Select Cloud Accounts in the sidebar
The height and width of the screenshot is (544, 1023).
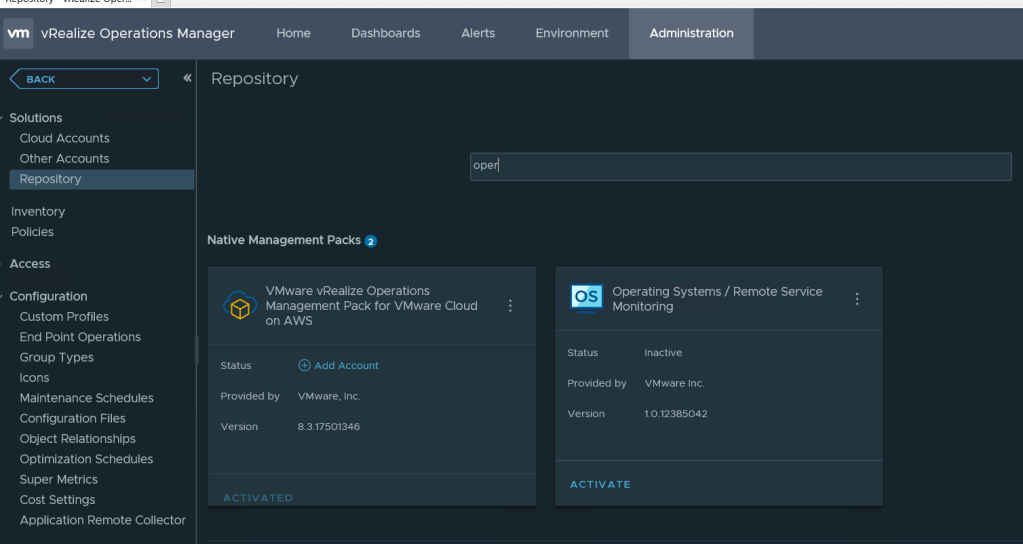65,138
